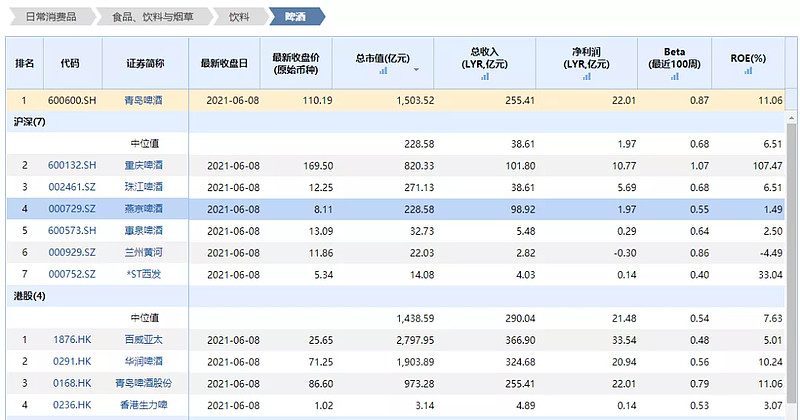Click 香港生力啤 security name

(x=144, y=405)
